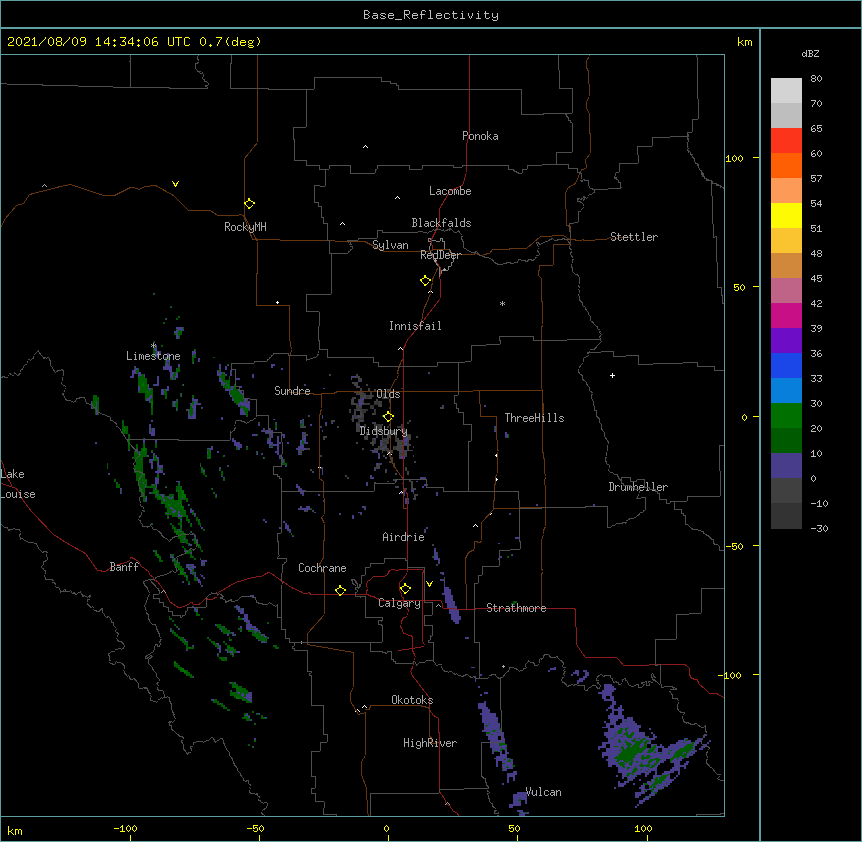Click the 30 dBZ green swatch
The width and height of the screenshot is (862, 842).
click(x=786, y=416)
